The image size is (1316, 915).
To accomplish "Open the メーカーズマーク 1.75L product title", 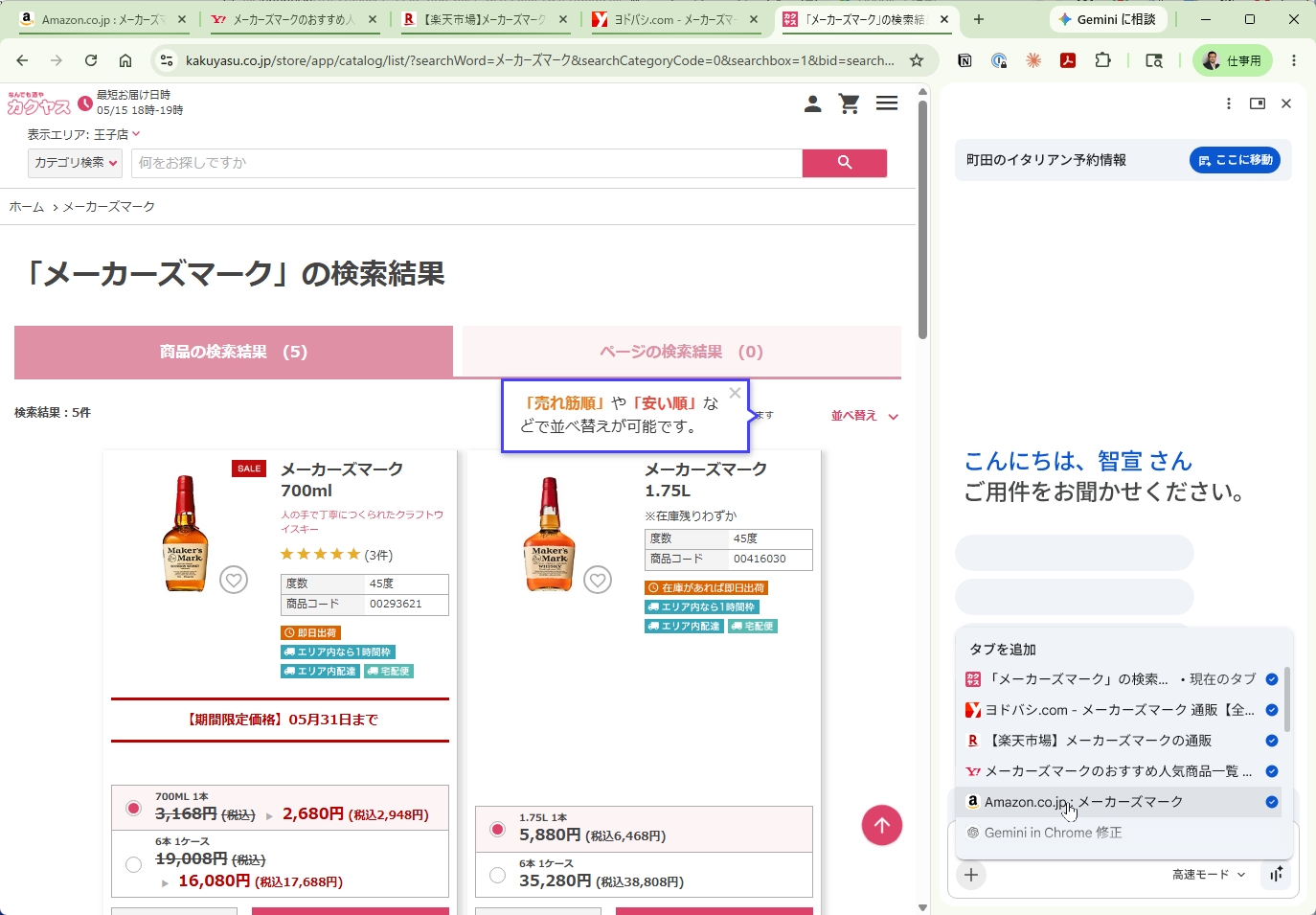I will tap(706, 480).
